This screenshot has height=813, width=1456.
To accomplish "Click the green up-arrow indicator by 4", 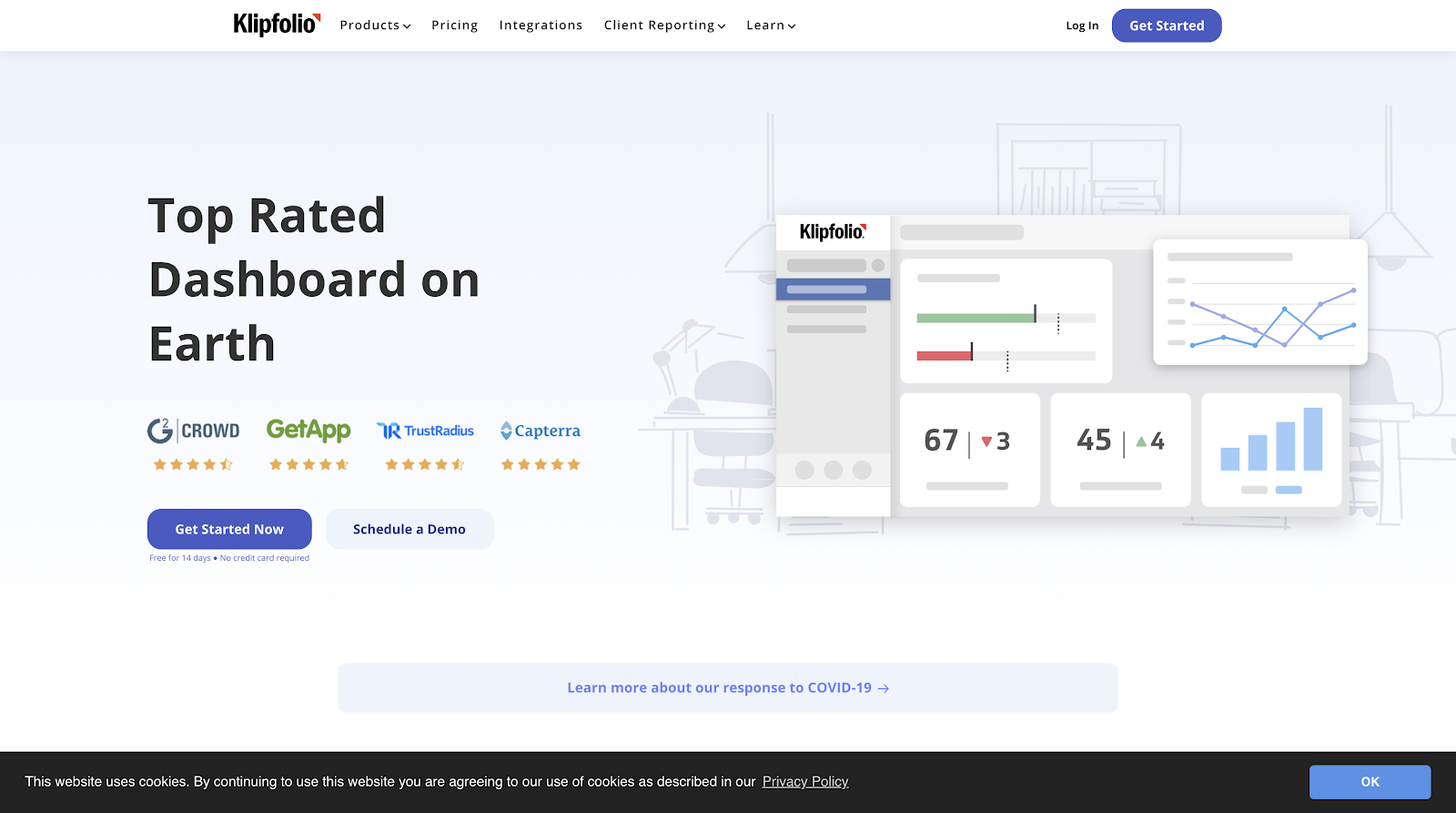I will tap(1141, 442).
